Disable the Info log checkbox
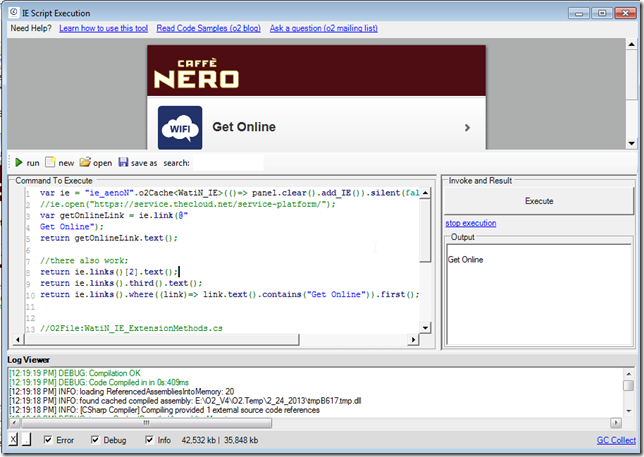Screen dimensions: 644x457 (x=151, y=440)
